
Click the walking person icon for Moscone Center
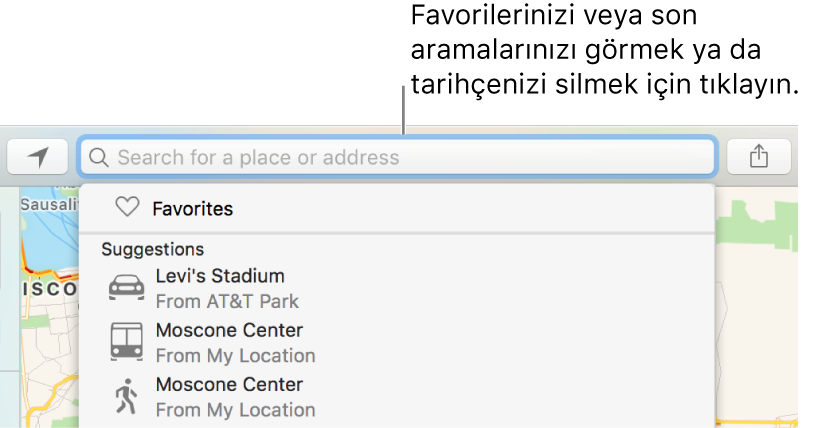click(x=126, y=396)
